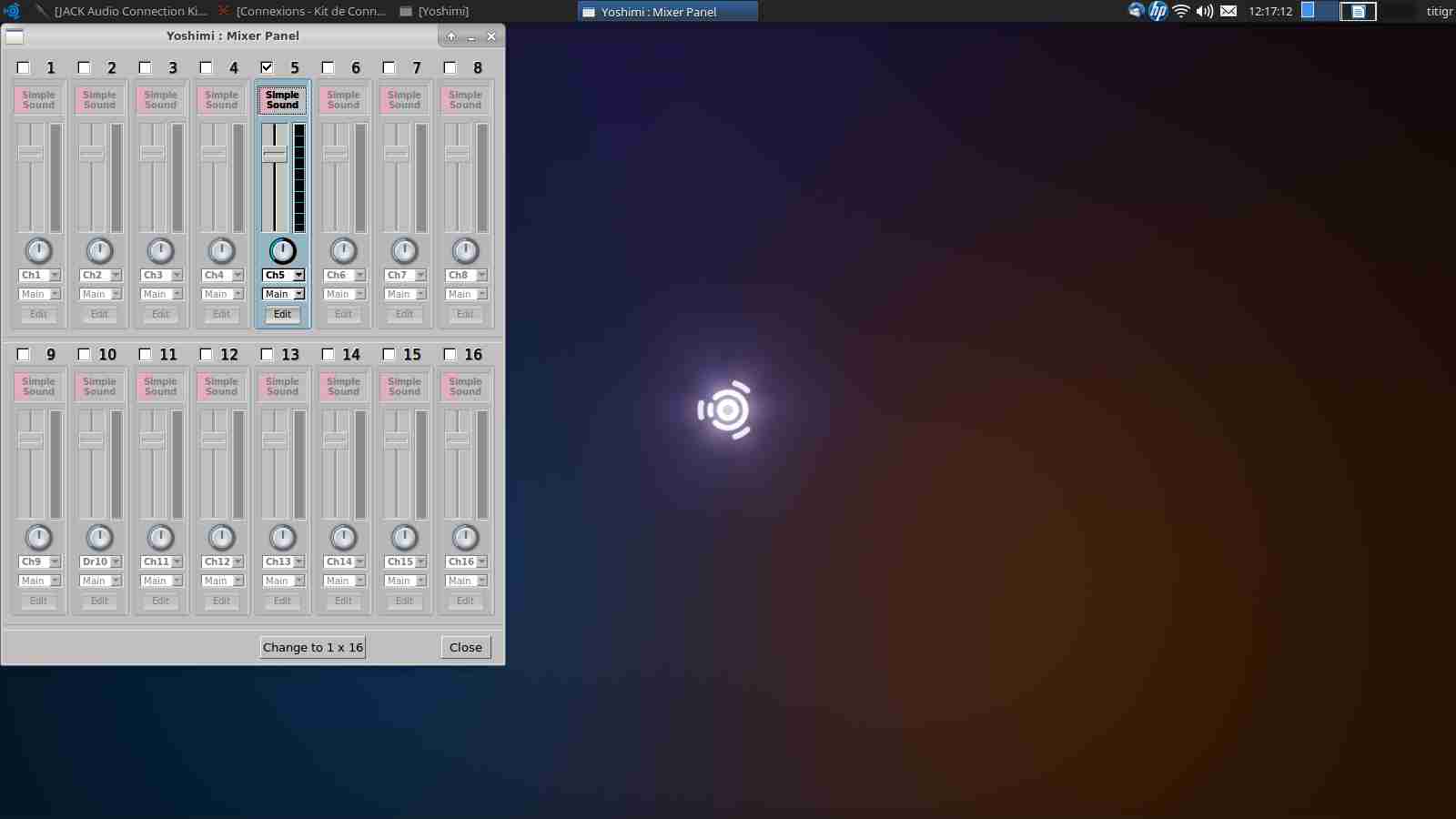Click the panning knob of part 4

pyautogui.click(x=221, y=250)
